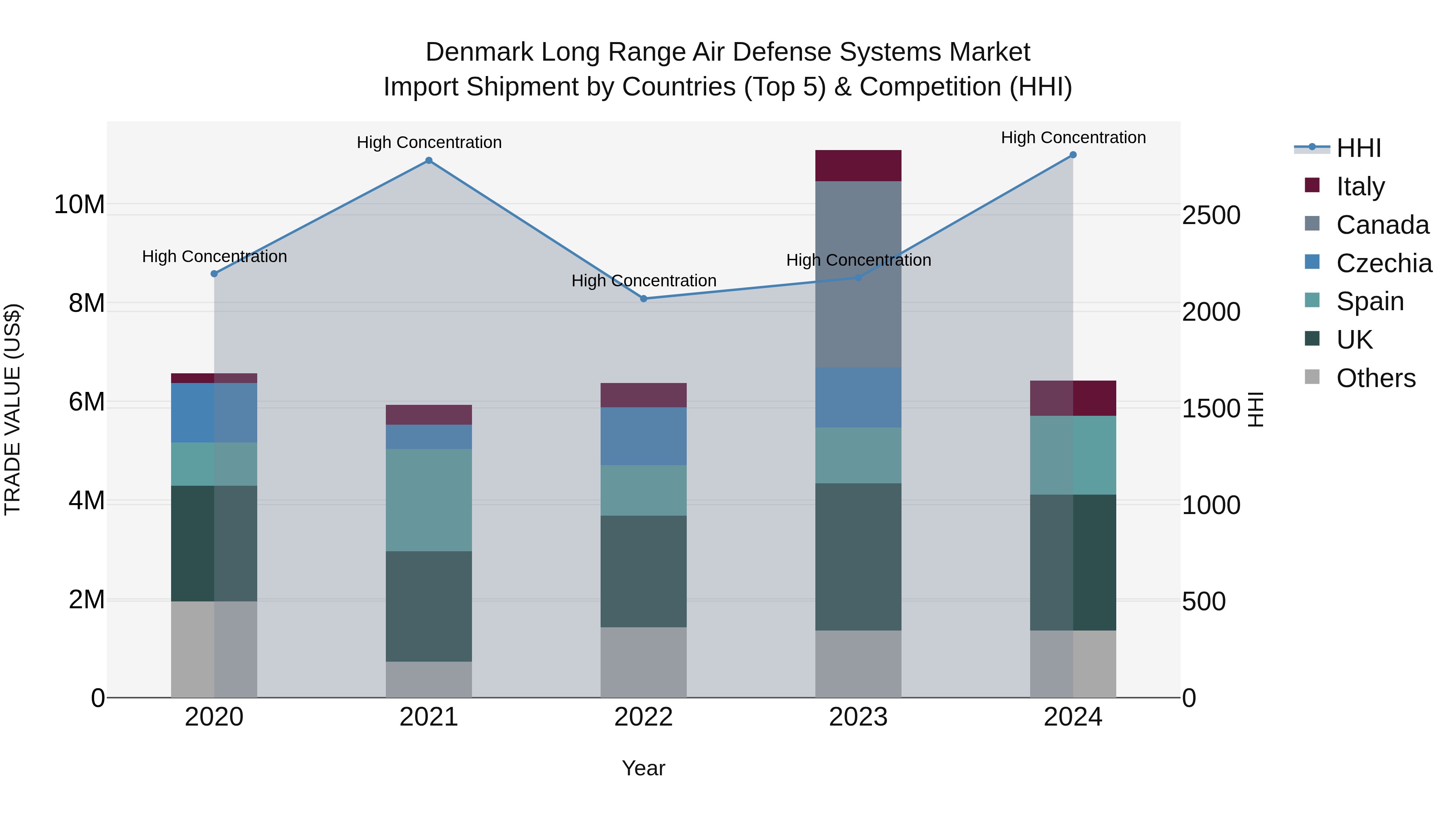Screen dimensions: 1456x819
Task: Click the 2021 Spain bar segment
Action: click(429, 500)
